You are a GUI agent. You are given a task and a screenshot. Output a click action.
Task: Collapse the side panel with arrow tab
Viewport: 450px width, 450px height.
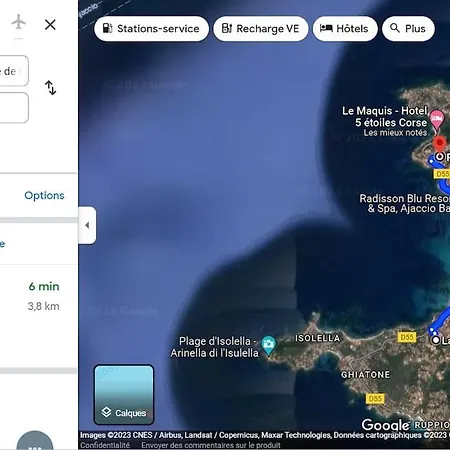[87, 225]
